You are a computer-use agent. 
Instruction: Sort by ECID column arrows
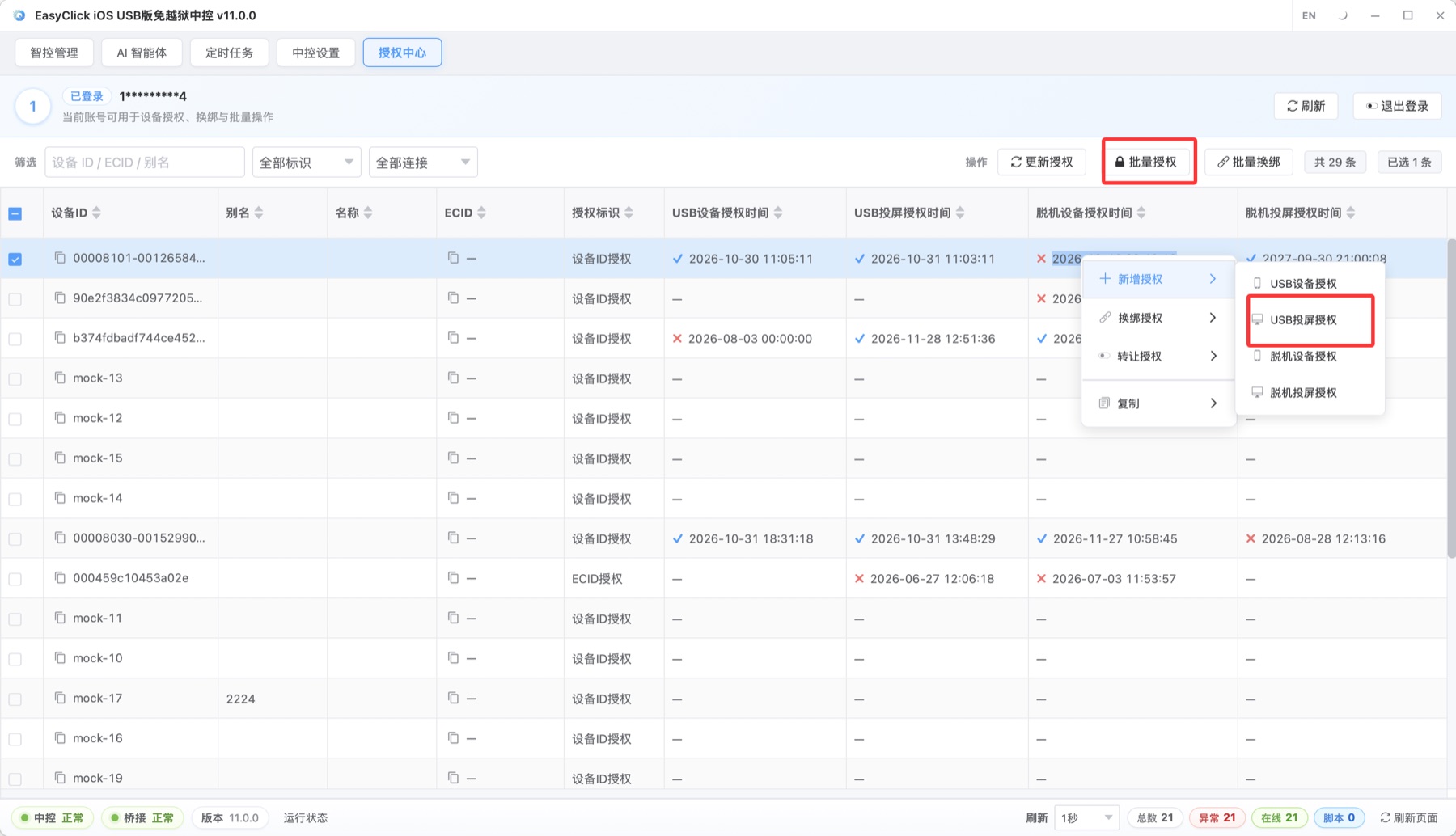[482, 213]
